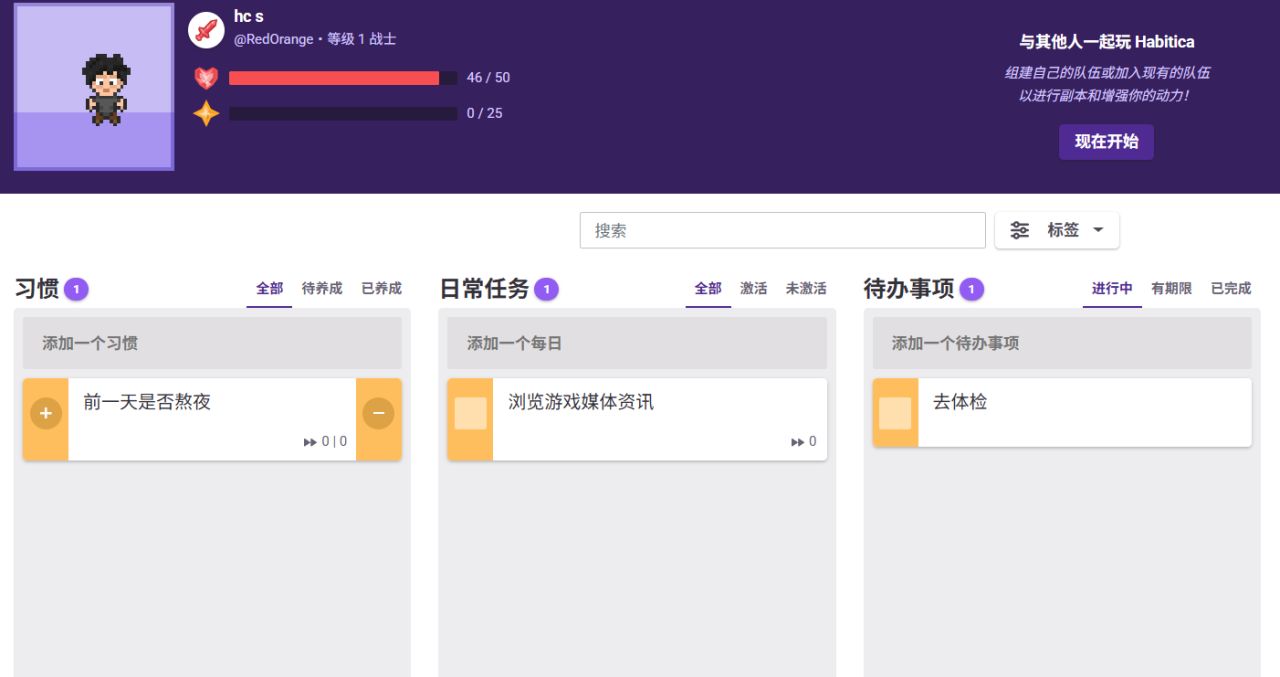The height and width of the screenshot is (677, 1280).
Task: Click the 现在开始 button
Action: [x=1106, y=142]
